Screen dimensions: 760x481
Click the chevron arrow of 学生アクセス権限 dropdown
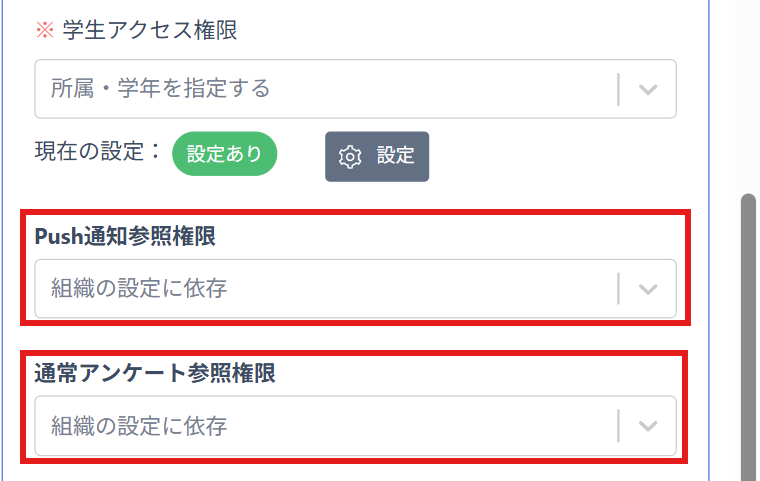648,89
